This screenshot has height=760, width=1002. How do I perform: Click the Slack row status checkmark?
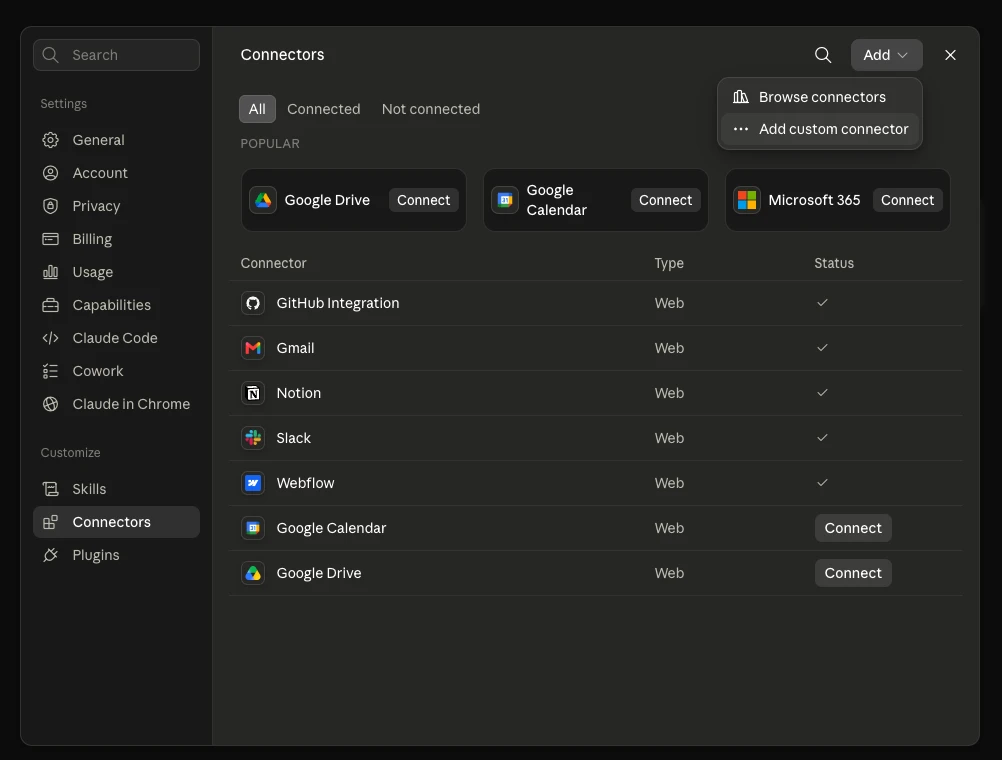tap(822, 438)
